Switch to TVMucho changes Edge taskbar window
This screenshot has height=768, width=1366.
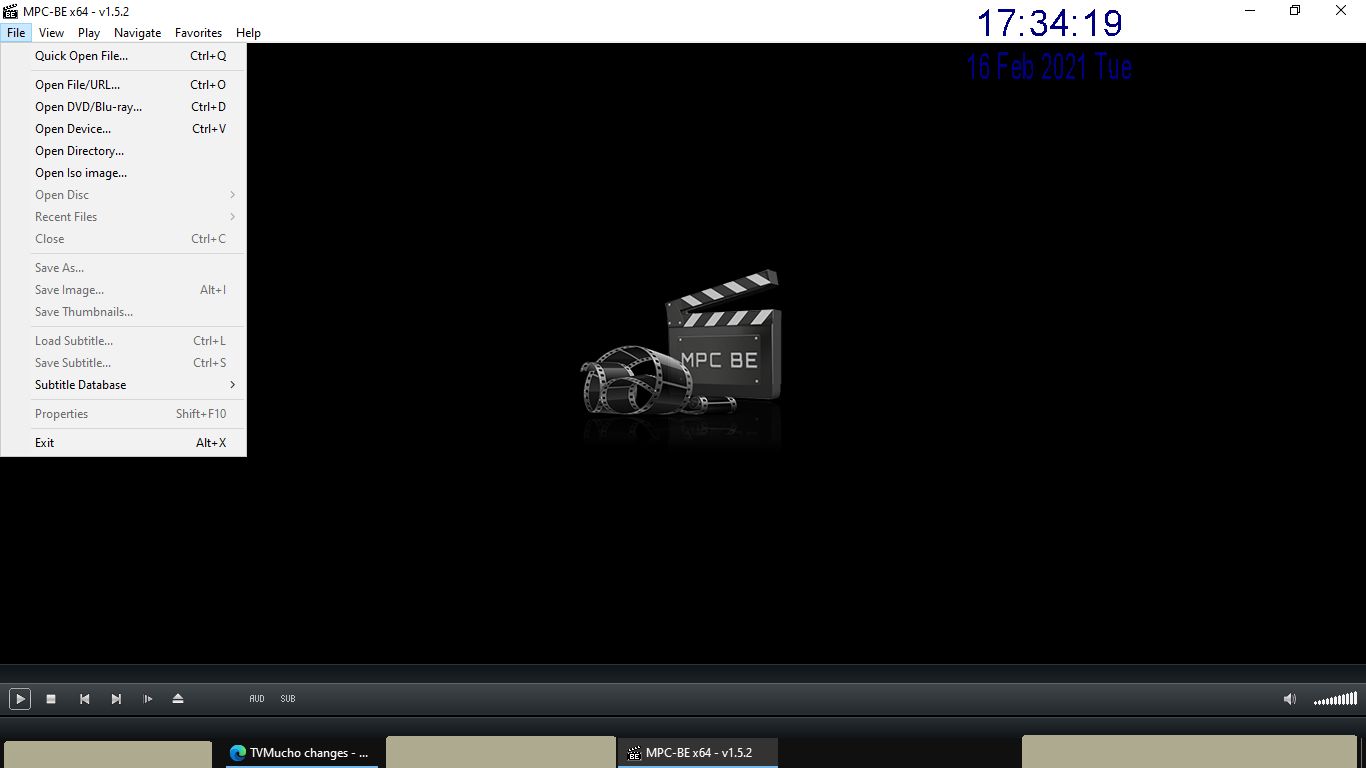coord(301,753)
